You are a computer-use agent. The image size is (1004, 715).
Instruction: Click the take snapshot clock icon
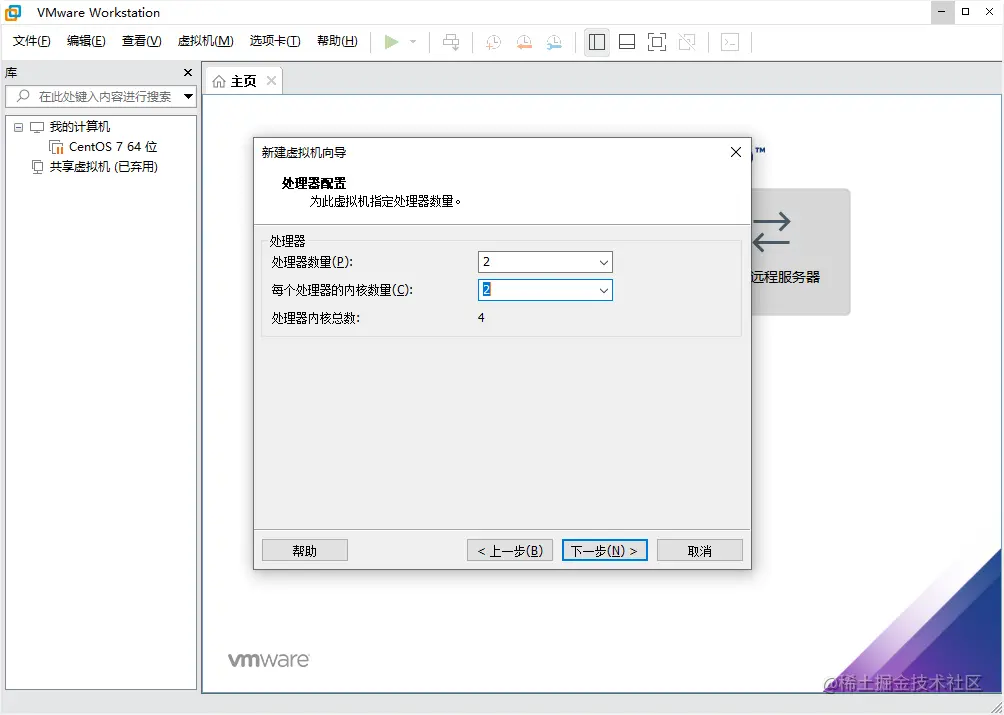493,42
